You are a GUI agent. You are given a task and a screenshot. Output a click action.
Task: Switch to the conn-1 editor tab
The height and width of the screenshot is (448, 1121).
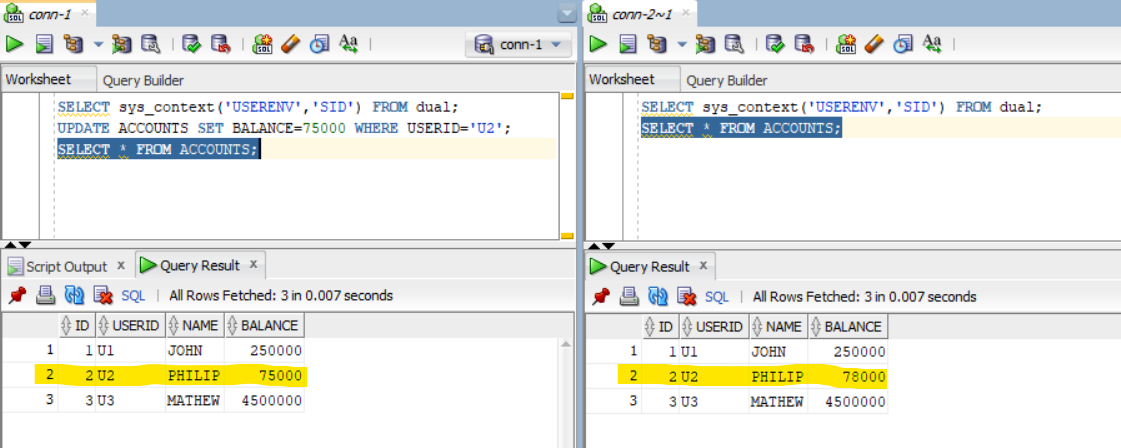click(x=47, y=13)
